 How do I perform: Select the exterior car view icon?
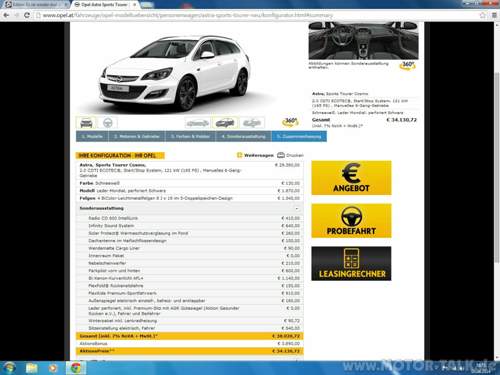86,123
